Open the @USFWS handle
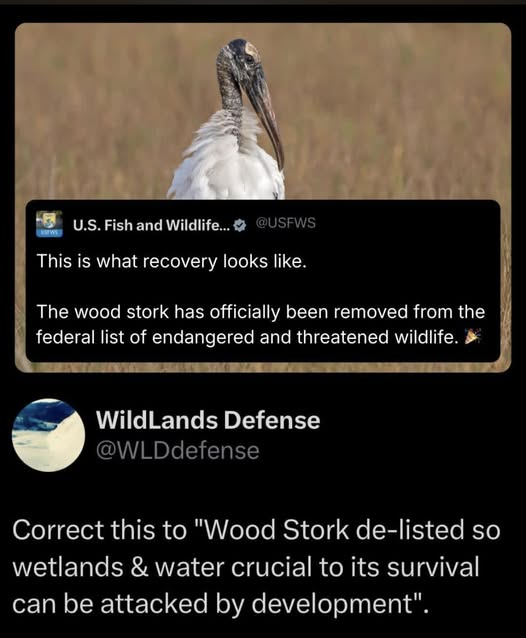The height and width of the screenshot is (638, 526). click(286, 223)
